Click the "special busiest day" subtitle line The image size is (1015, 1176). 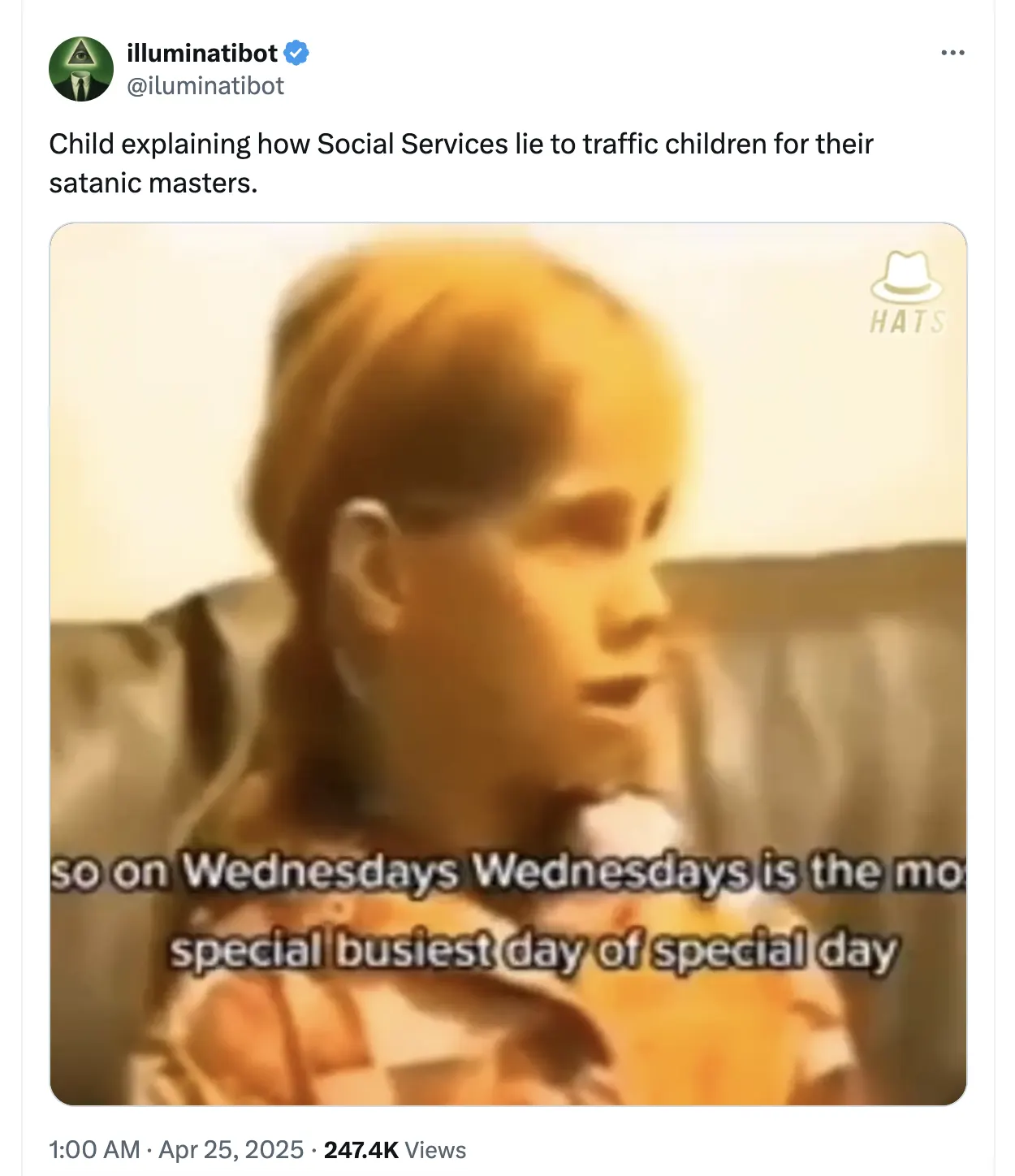pos(532,951)
